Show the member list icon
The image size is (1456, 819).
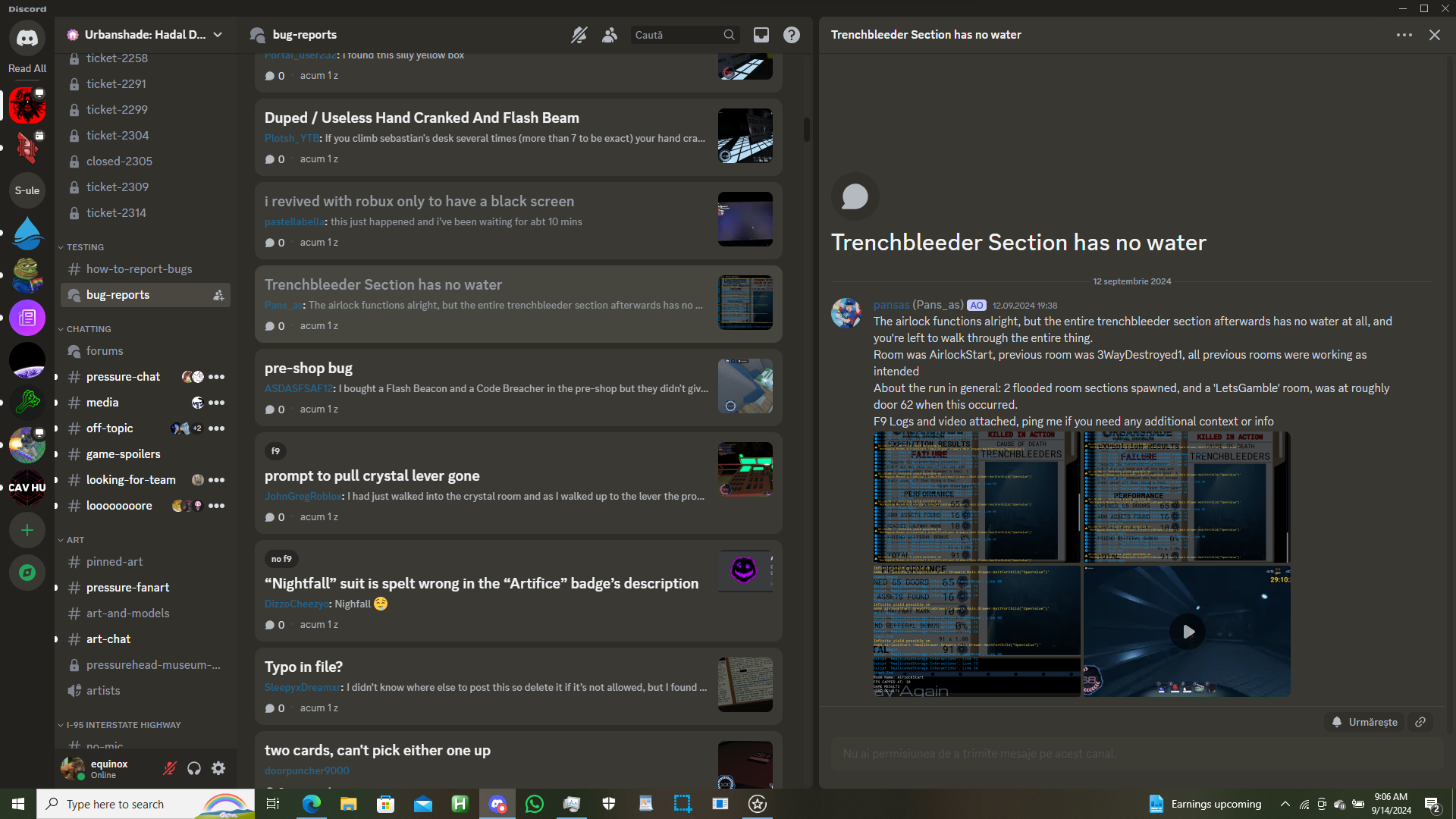609,35
